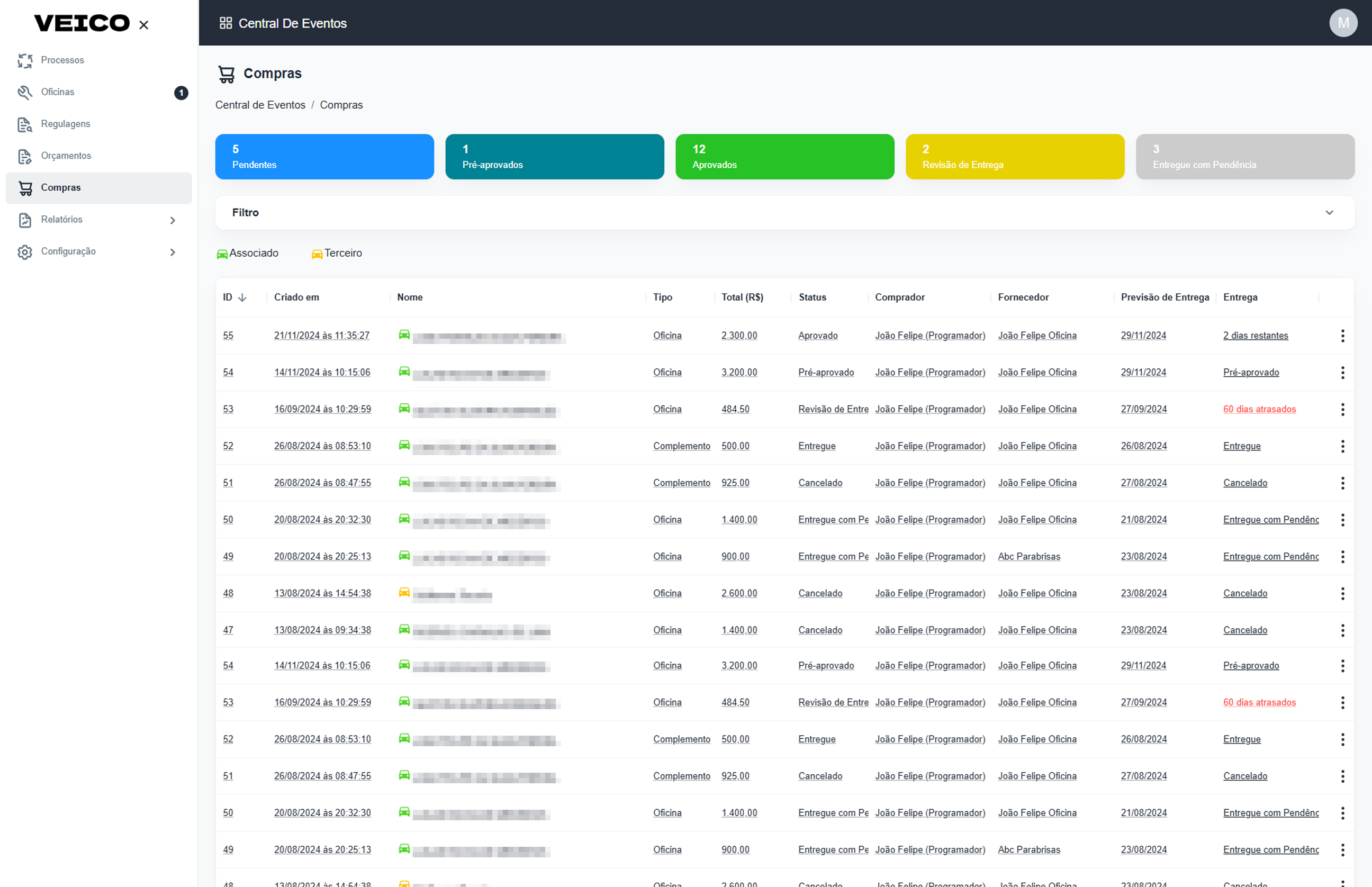Click the Fornecedor column header
Screen dimensions: 1372x887
point(1023,297)
